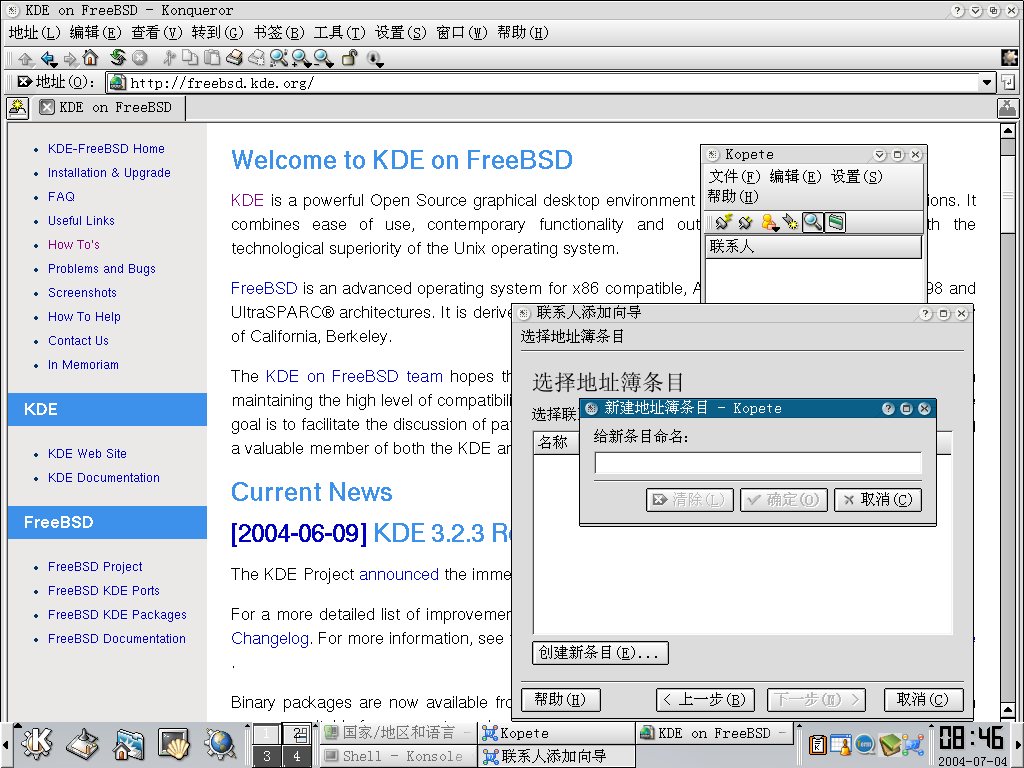
Task: Click the Print icon in Konqueror toolbar
Action: pyautogui.click(x=234, y=58)
